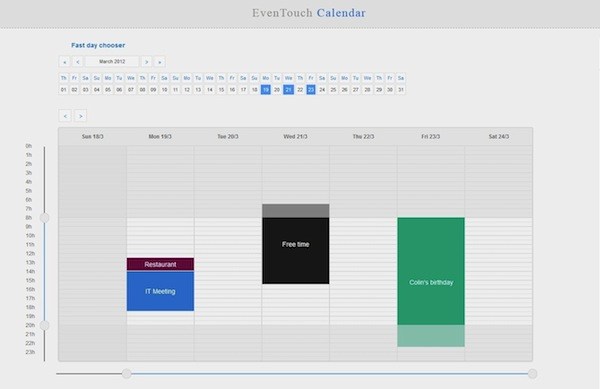Click the Fast day chooser heading
Image resolution: width=600 pixels, height=389 pixels.
click(x=98, y=45)
